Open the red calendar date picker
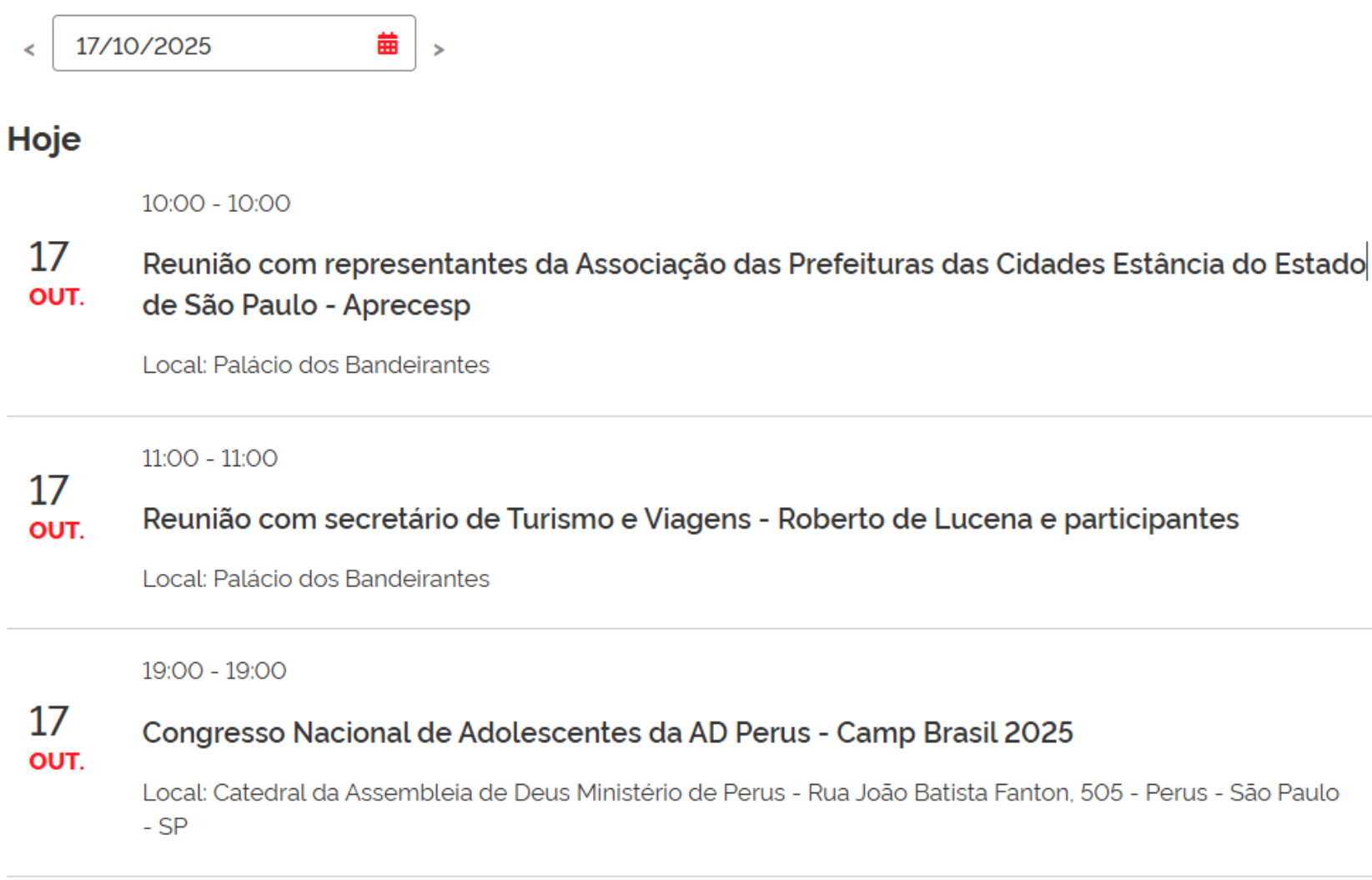1372x880 pixels. (387, 44)
